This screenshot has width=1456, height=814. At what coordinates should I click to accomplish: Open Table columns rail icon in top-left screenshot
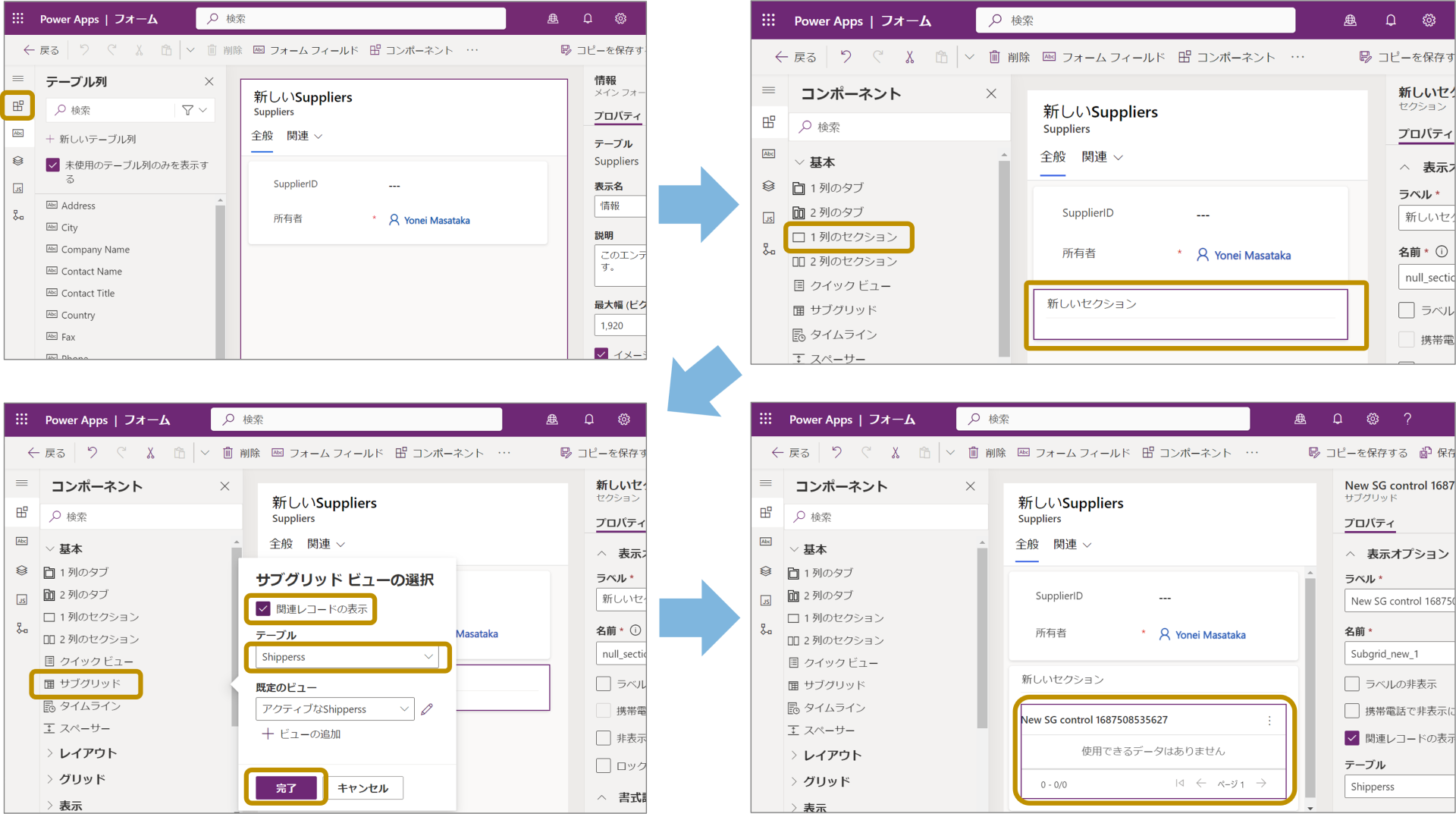[x=18, y=133]
